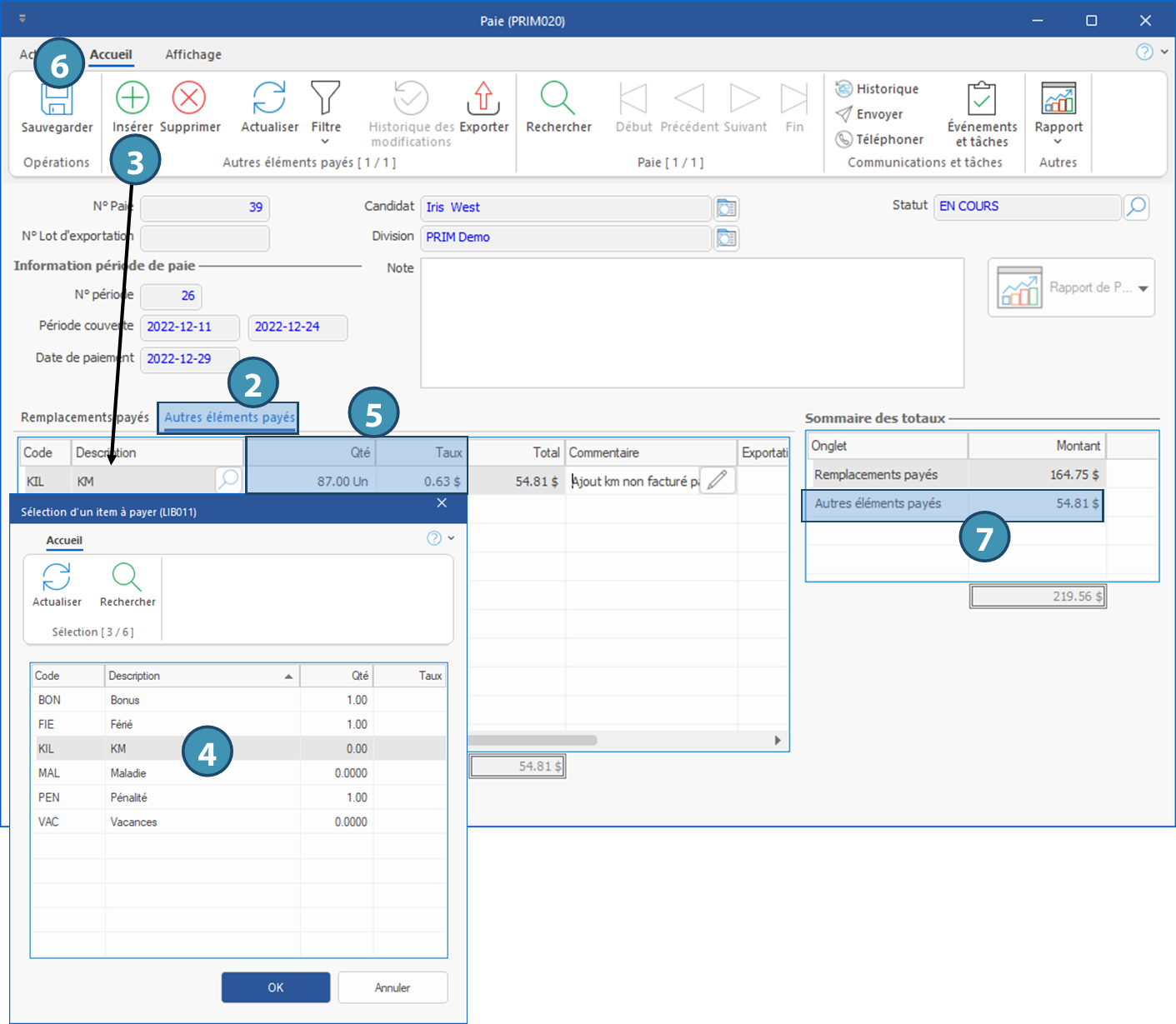Click the main Rechercher magnifier icon
The width and height of the screenshot is (1176, 1024).
click(x=558, y=98)
